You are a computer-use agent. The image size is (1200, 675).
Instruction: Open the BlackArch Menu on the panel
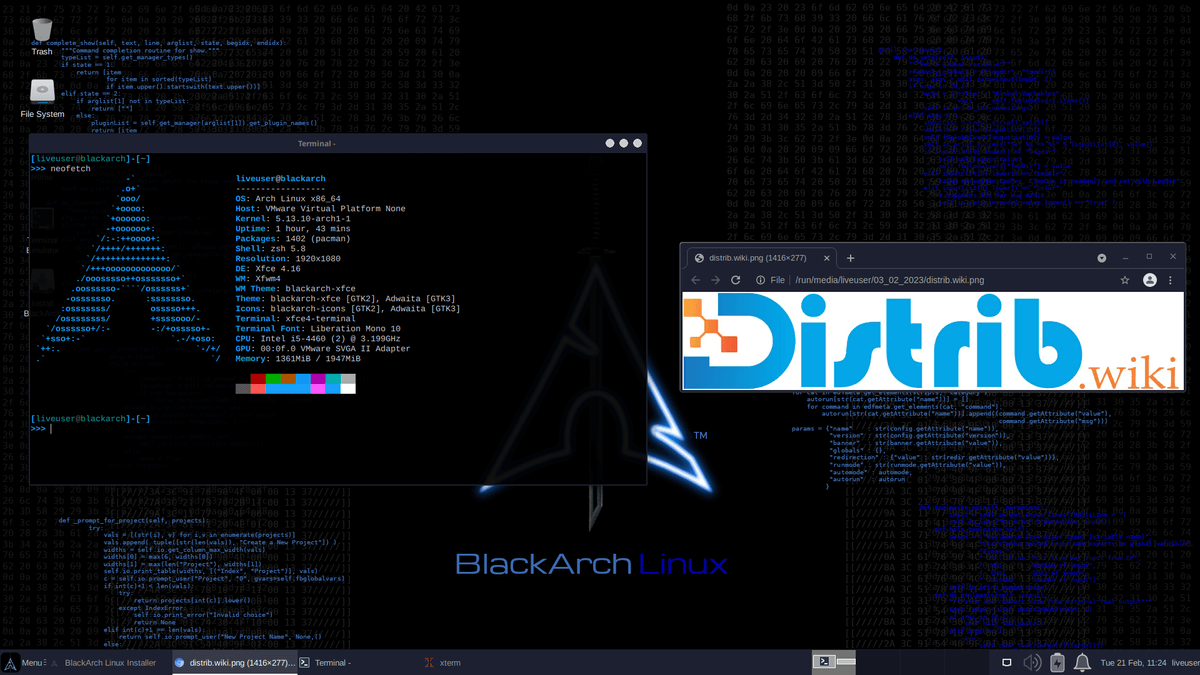point(23,662)
